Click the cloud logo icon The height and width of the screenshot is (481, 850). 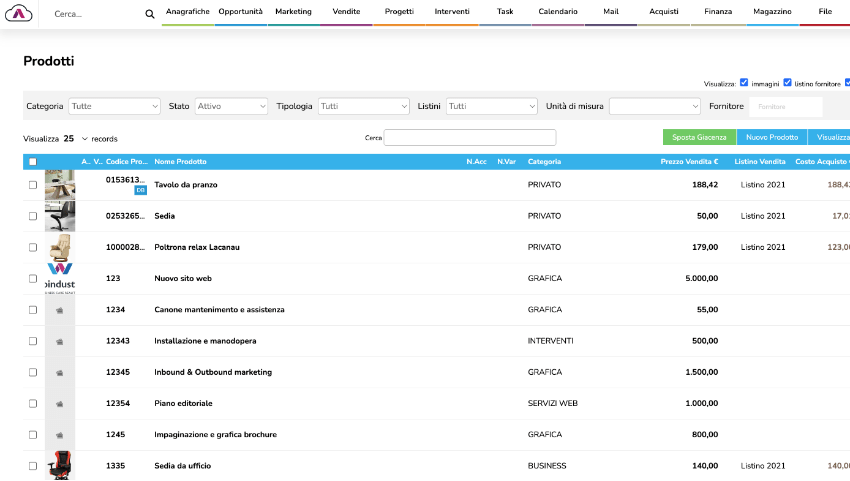click(20, 13)
